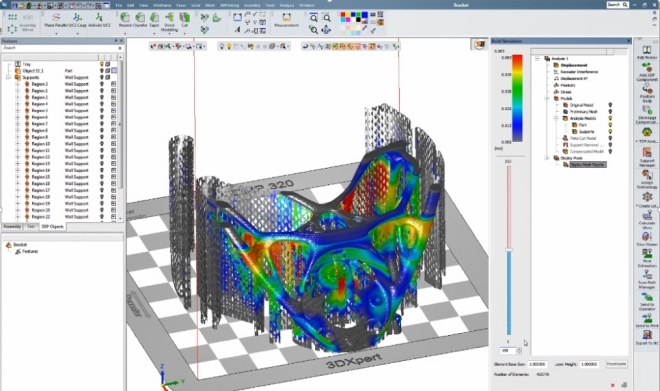Screen dimensions: 660x391
Task: Toggle visibility bulb for Supports model
Action: coord(610,132)
